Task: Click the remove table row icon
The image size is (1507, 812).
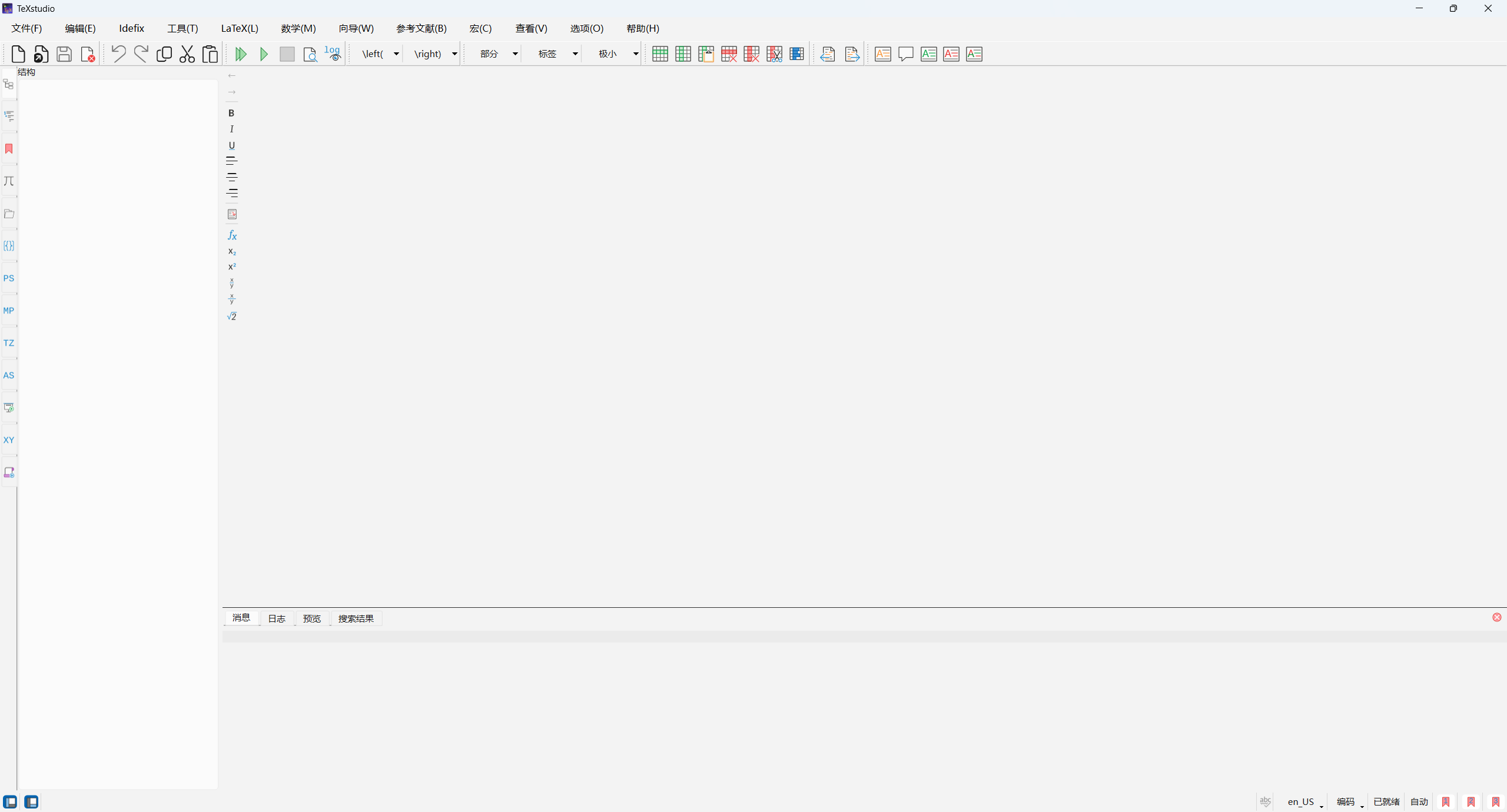Action: click(729, 54)
